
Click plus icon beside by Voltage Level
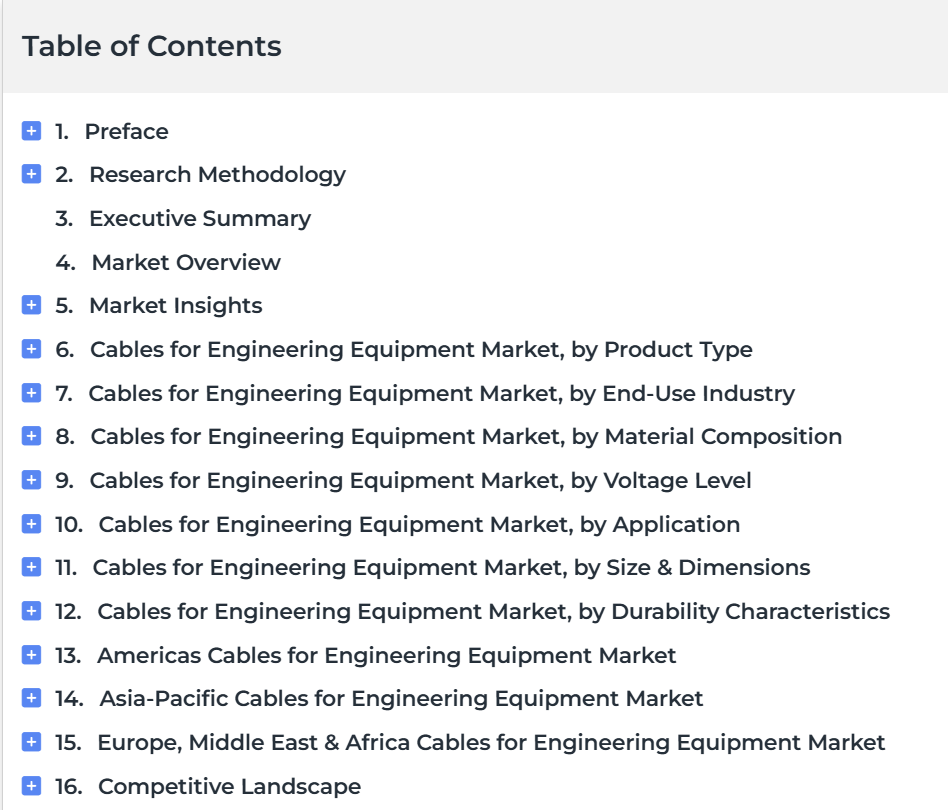click(x=31, y=480)
